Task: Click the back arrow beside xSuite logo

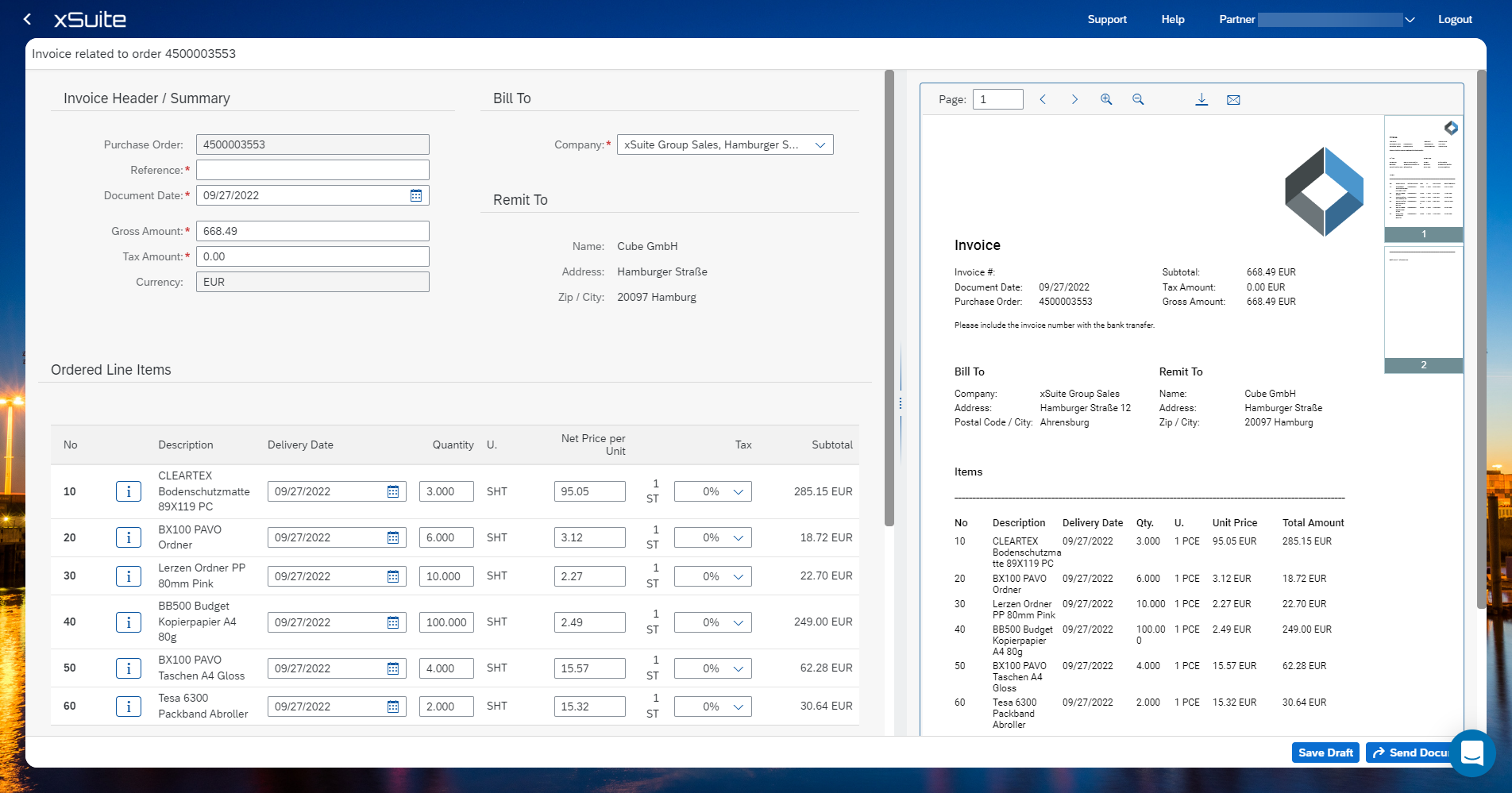Action: 27,19
